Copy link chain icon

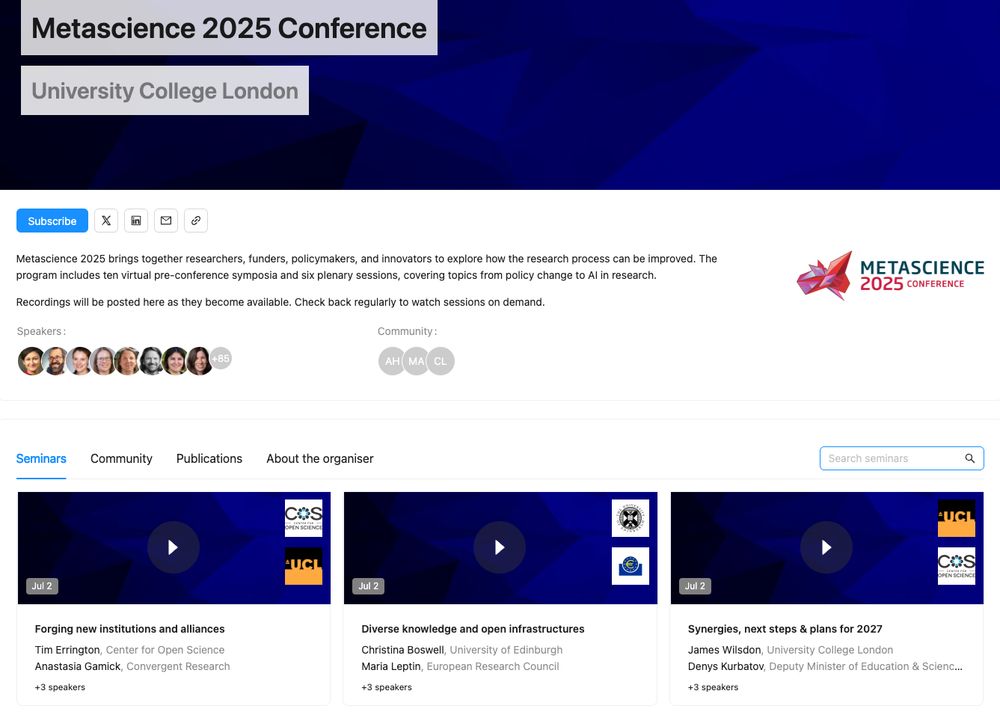196,221
